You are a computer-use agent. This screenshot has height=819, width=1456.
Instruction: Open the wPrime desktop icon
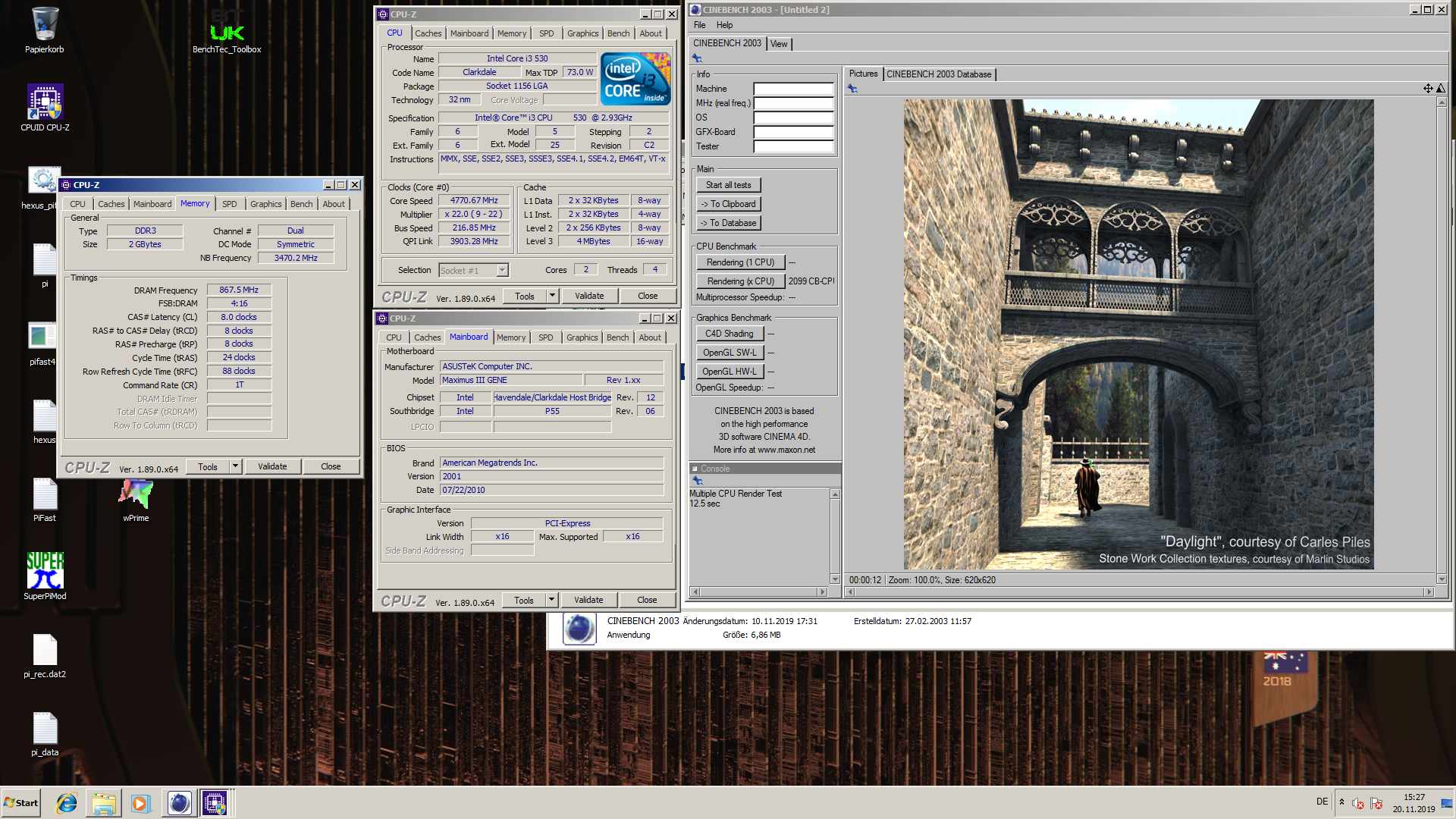136,501
